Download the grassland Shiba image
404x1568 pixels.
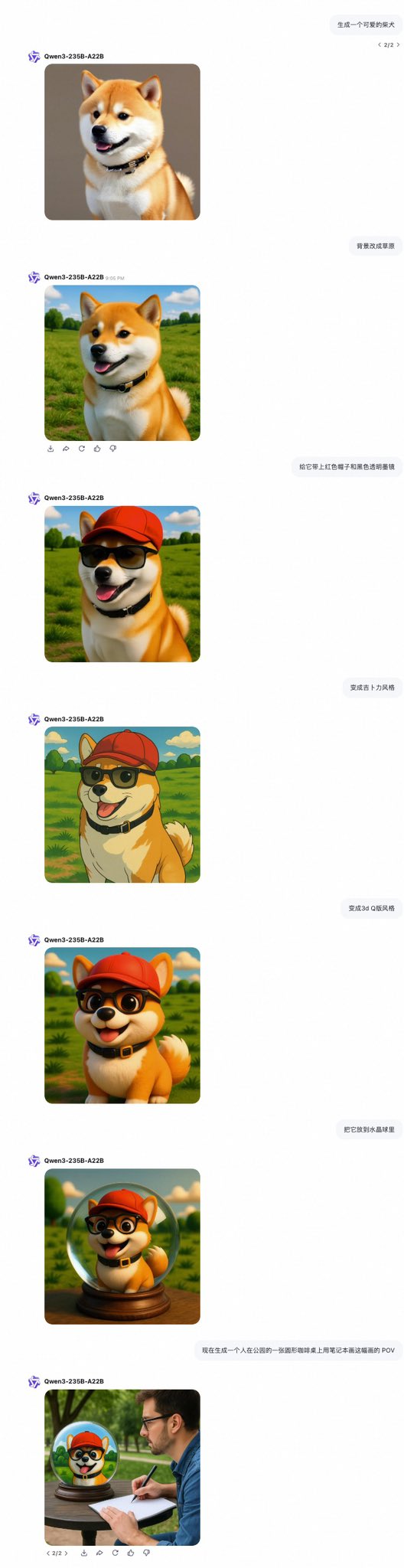[50, 449]
